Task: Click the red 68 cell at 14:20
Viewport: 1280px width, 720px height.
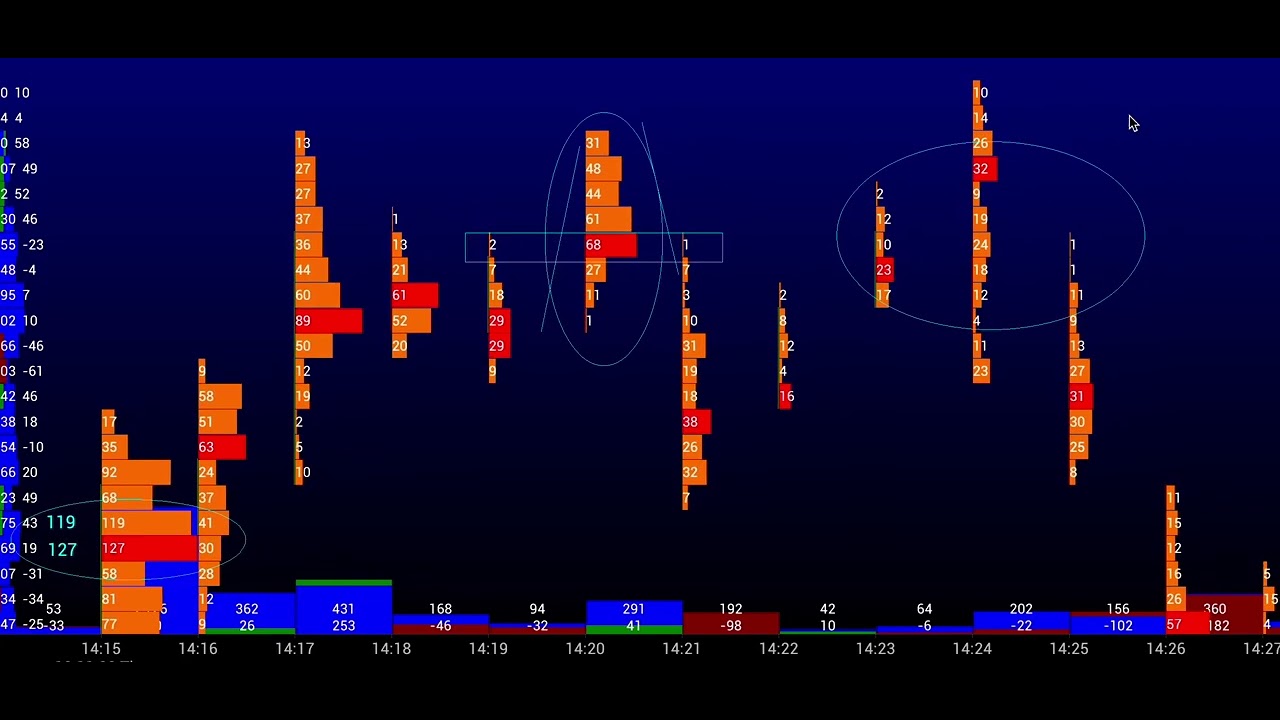Action: point(610,245)
